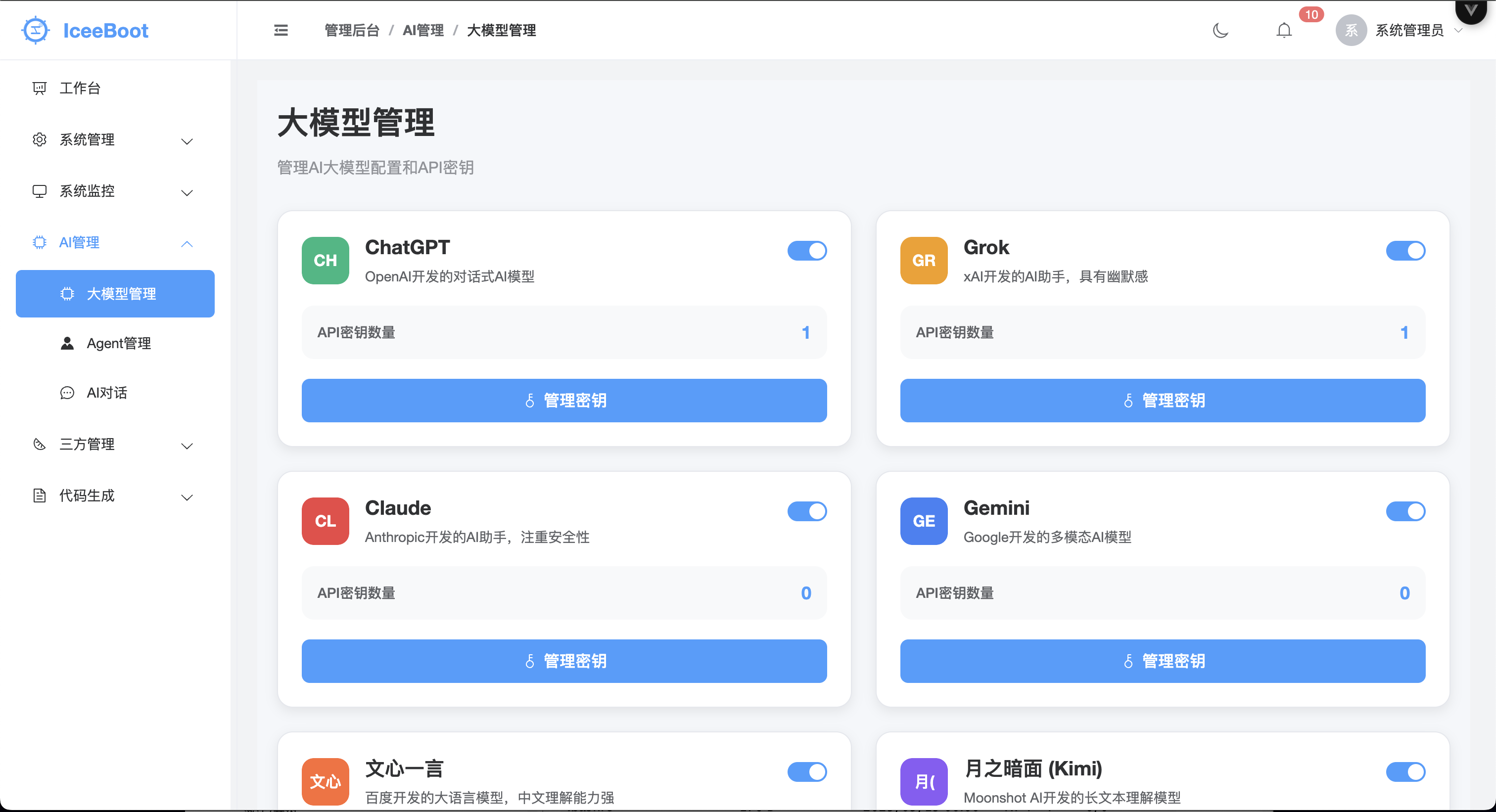Open the 系统管理员 user dropdown arrow

tap(1458, 30)
